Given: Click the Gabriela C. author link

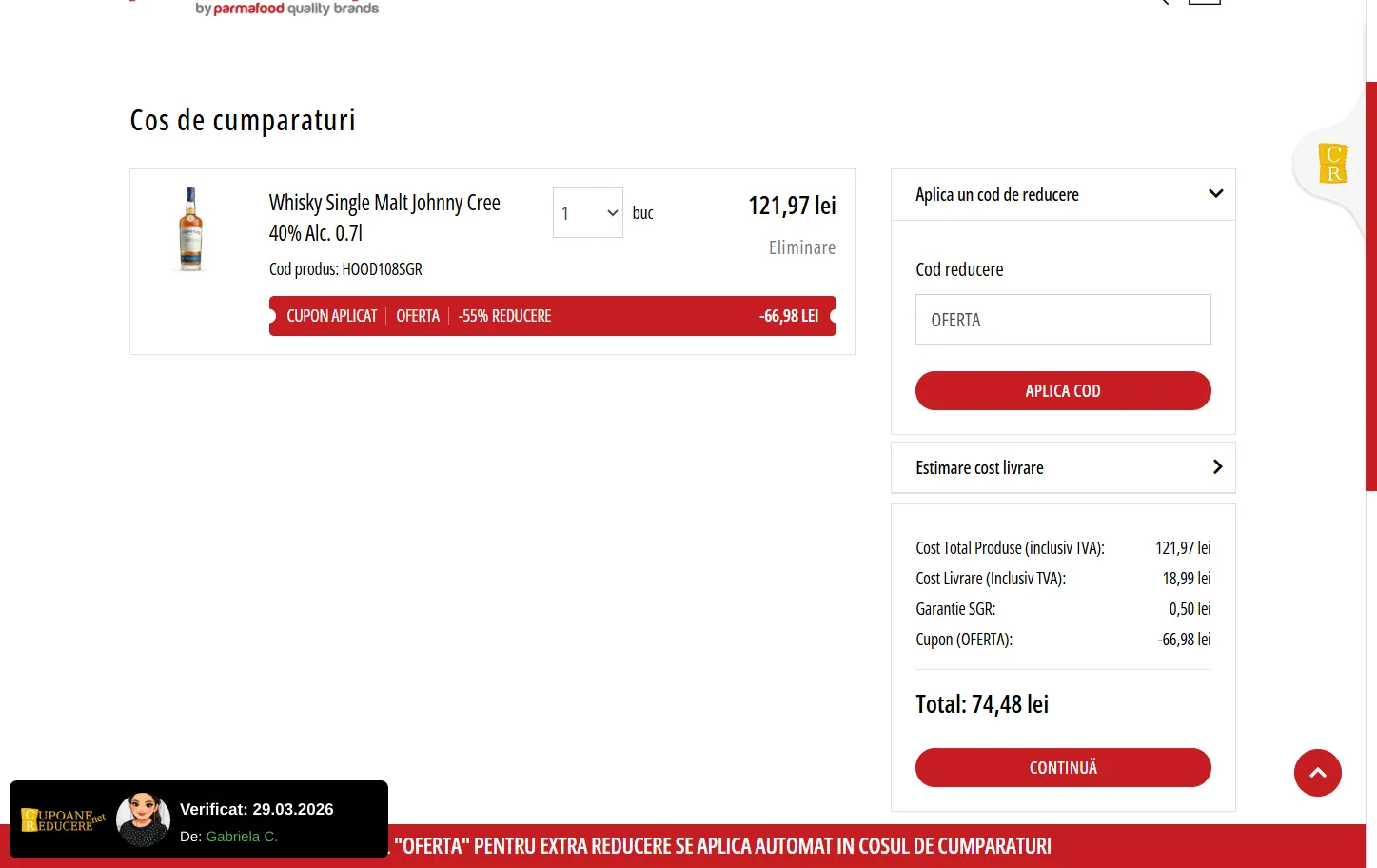Looking at the screenshot, I should point(242,837).
